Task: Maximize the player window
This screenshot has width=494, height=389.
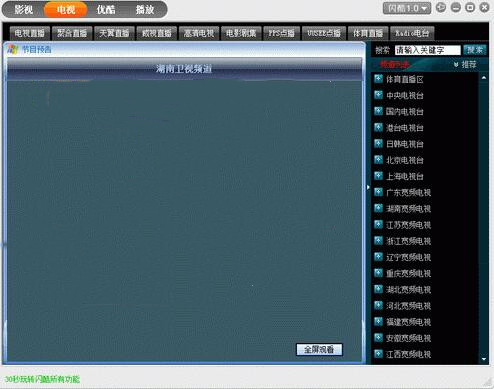Action: pyautogui.click(x=470, y=7)
